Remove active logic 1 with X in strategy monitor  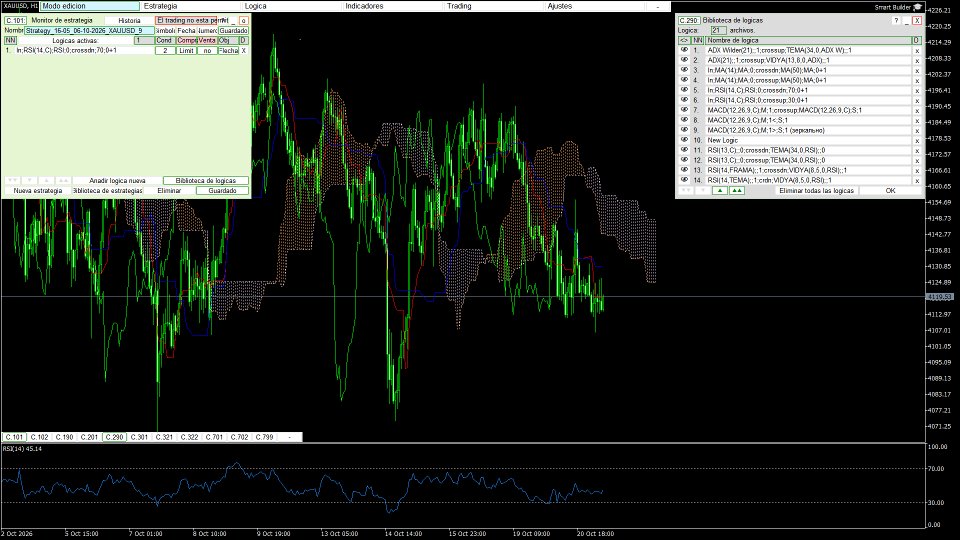point(243,51)
